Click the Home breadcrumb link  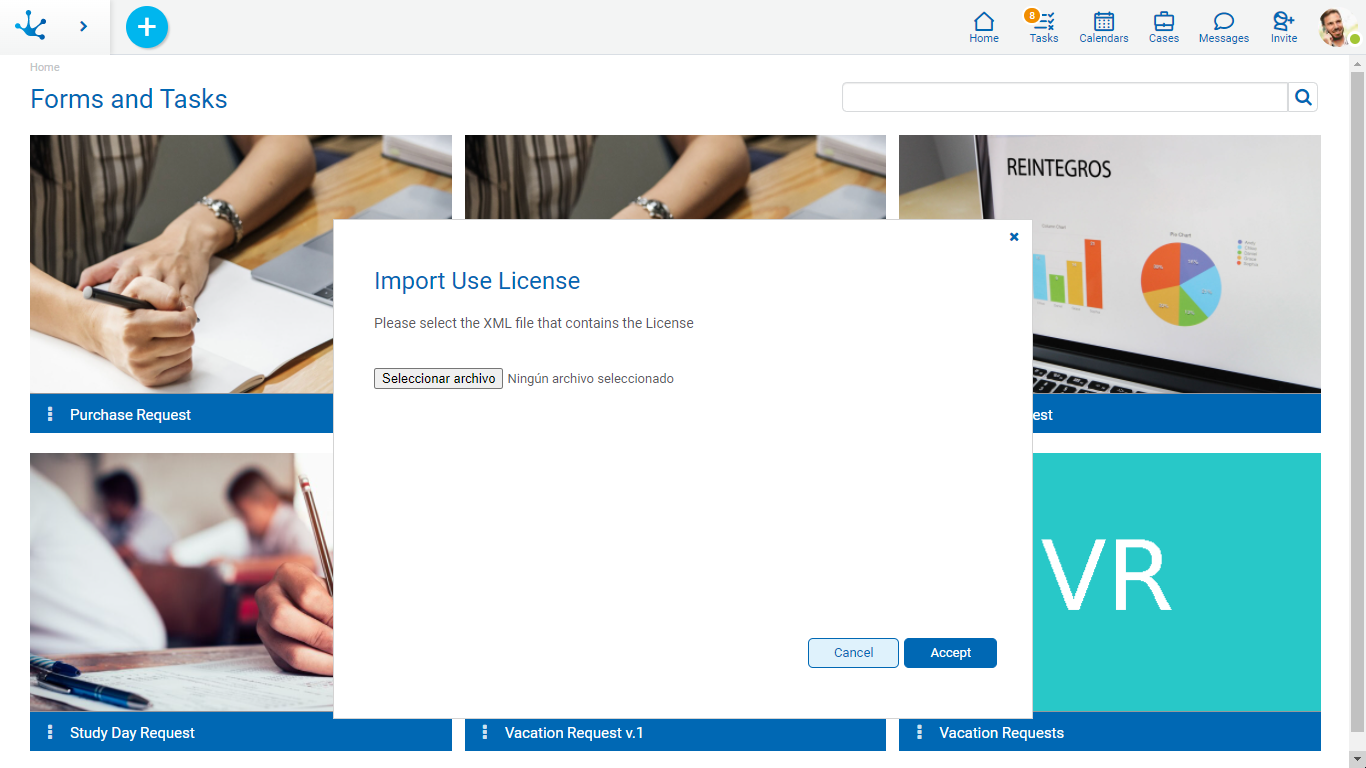point(45,67)
